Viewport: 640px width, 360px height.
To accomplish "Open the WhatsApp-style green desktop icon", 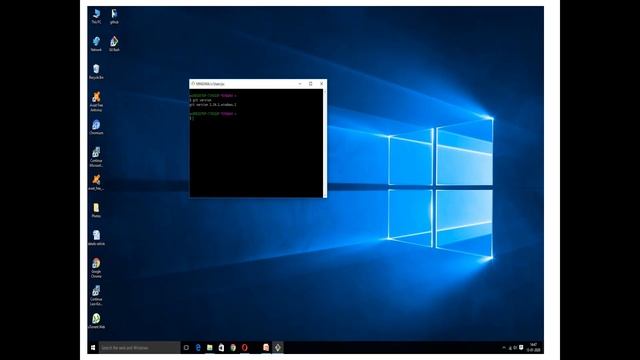I will (96, 321).
